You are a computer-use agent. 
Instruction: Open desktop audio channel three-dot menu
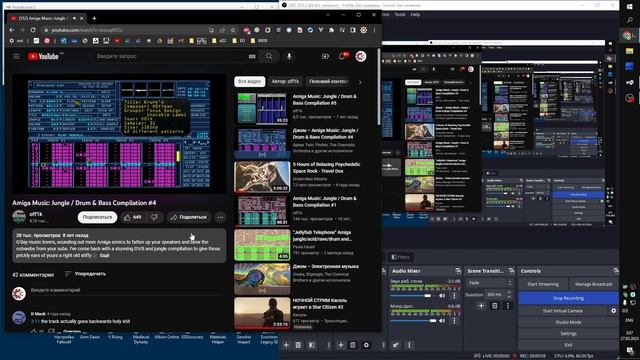click(x=454, y=296)
